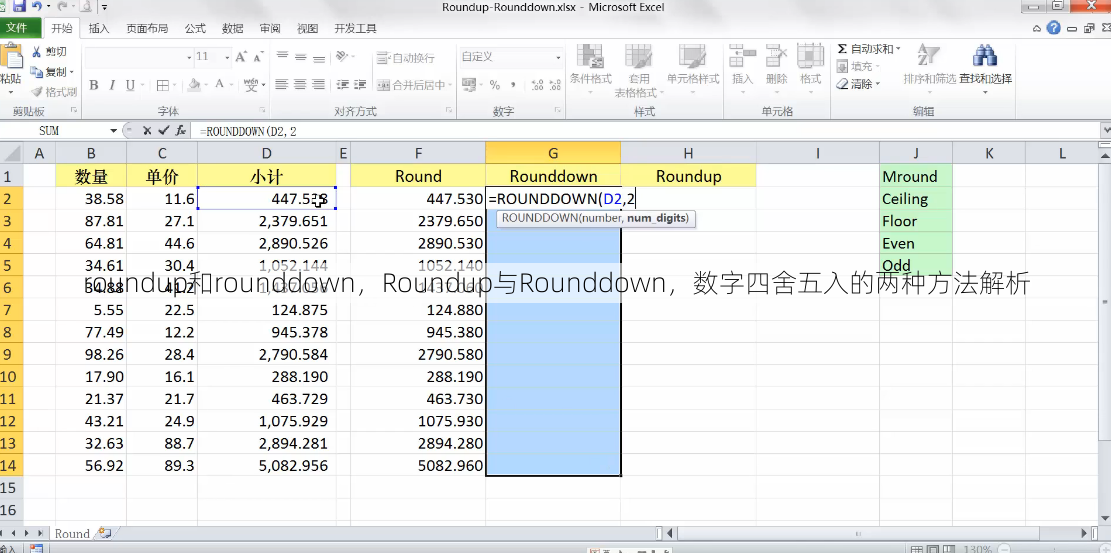
Task: Toggle Italic formatting
Action: (112, 85)
